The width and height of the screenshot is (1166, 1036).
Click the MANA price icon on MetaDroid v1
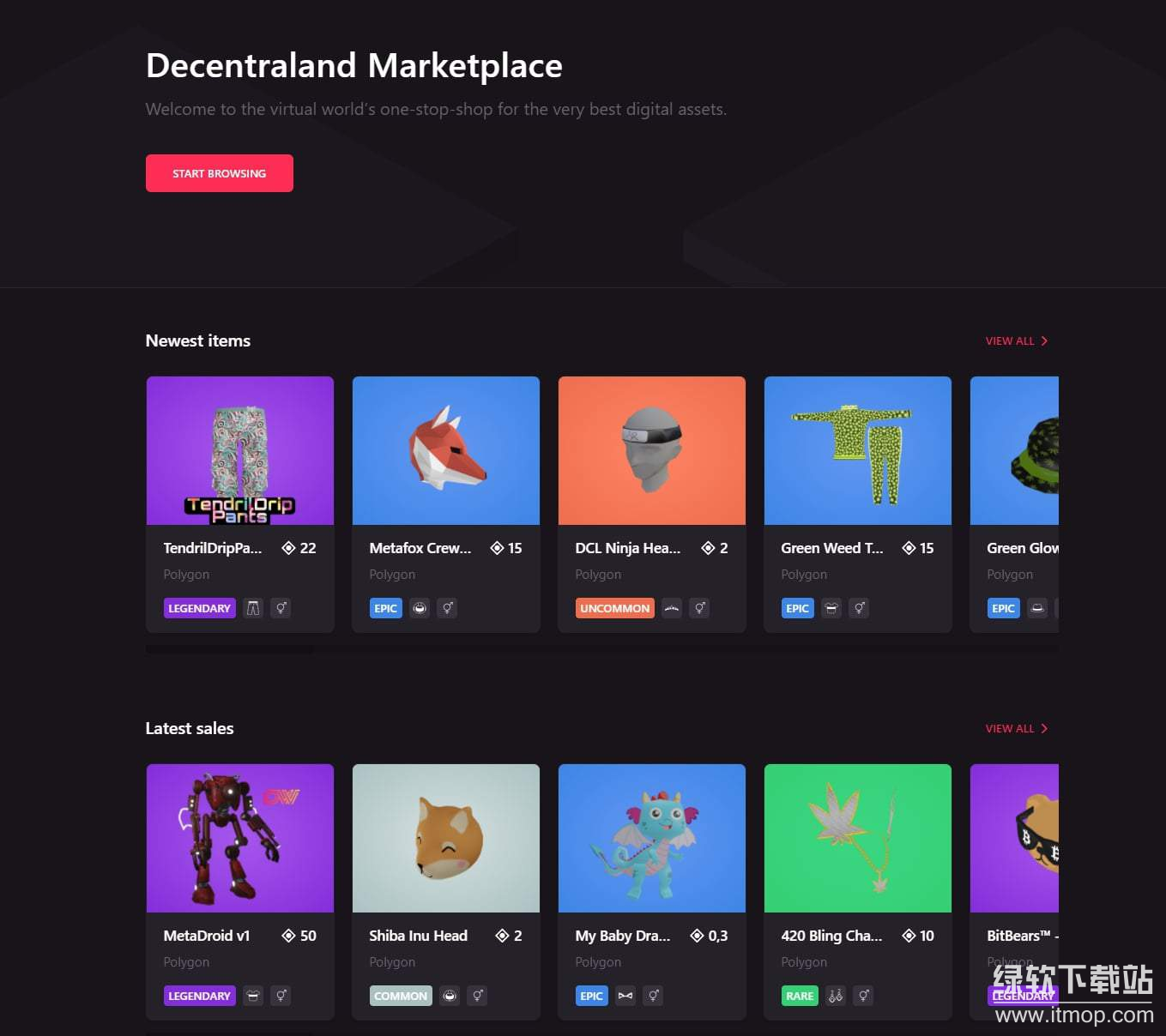[288, 936]
